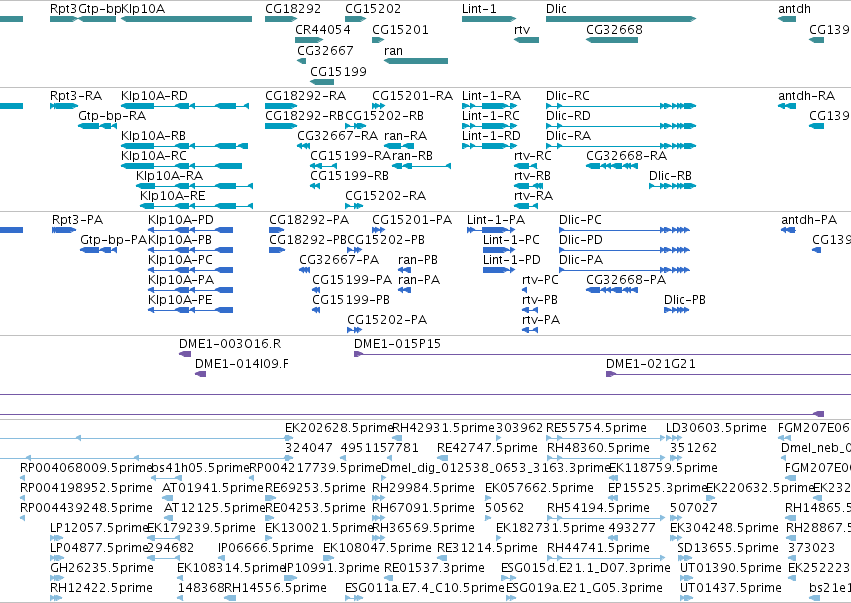This screenshot has width=851, height=603.
Task: Click the CG32668-PA protein label
Action: click(626, 280)
